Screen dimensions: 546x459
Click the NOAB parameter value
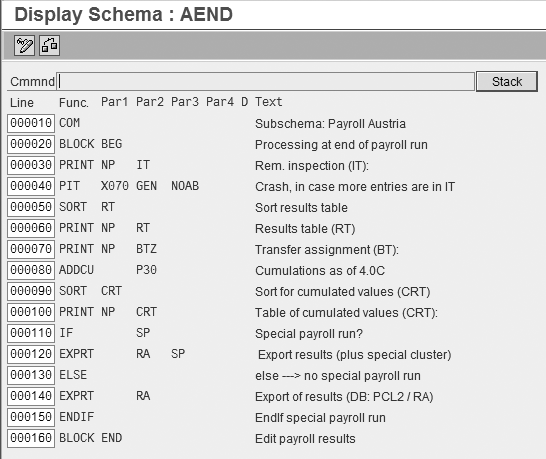(185, 186)
